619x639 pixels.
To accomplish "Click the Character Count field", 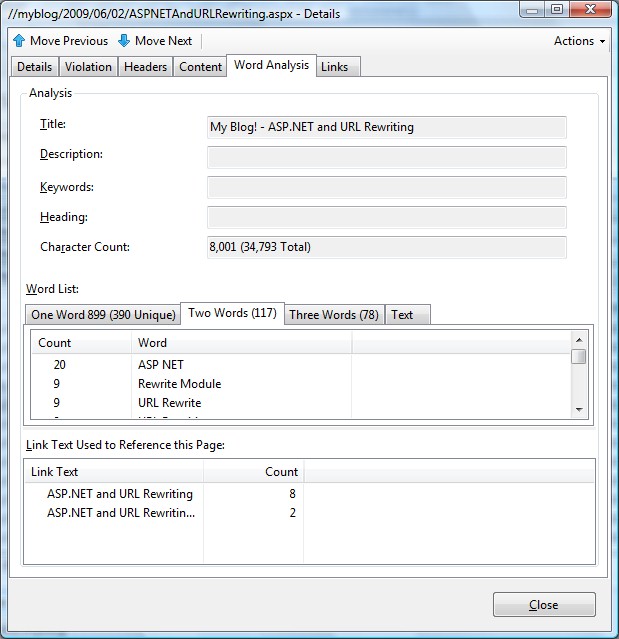I will (x=386, y=247).
